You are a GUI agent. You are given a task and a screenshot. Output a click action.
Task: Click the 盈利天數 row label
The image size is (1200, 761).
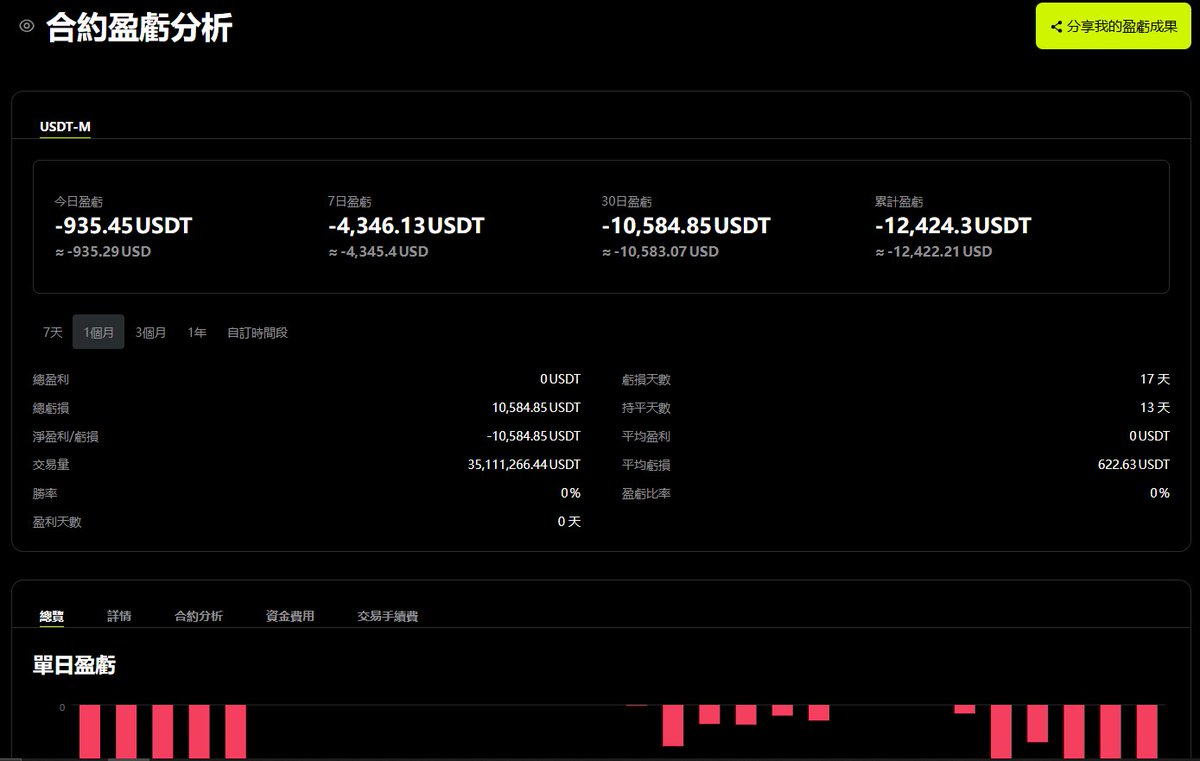[57, 522]
